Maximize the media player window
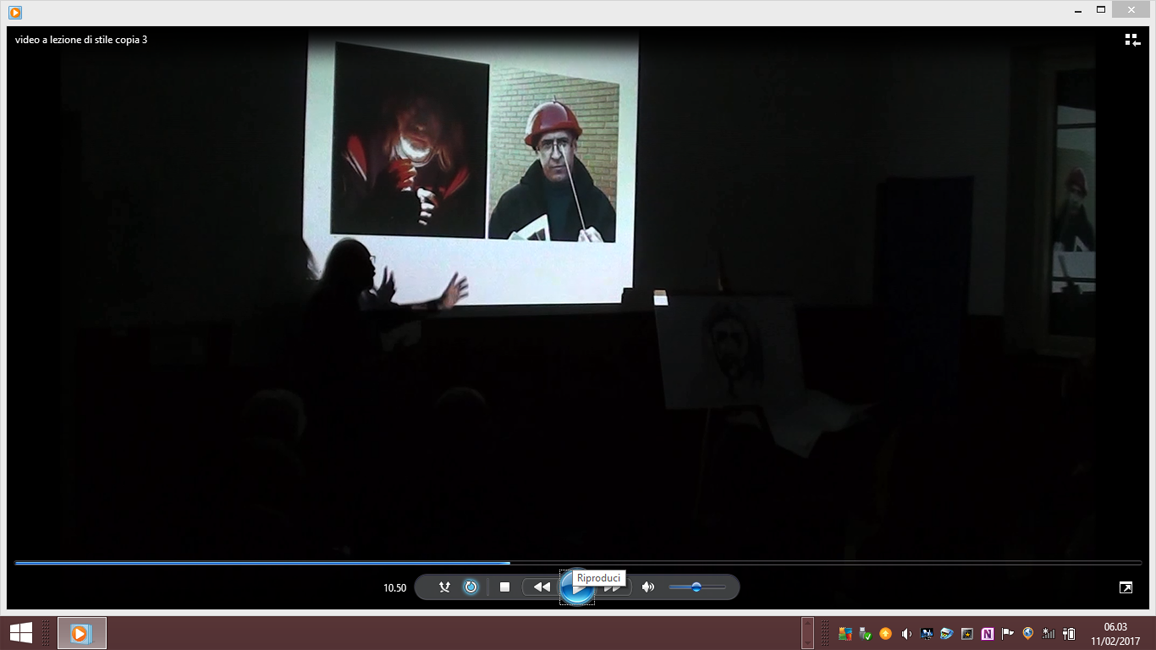The width and height of the screenshot is (1156, 650). (1101, 10)
